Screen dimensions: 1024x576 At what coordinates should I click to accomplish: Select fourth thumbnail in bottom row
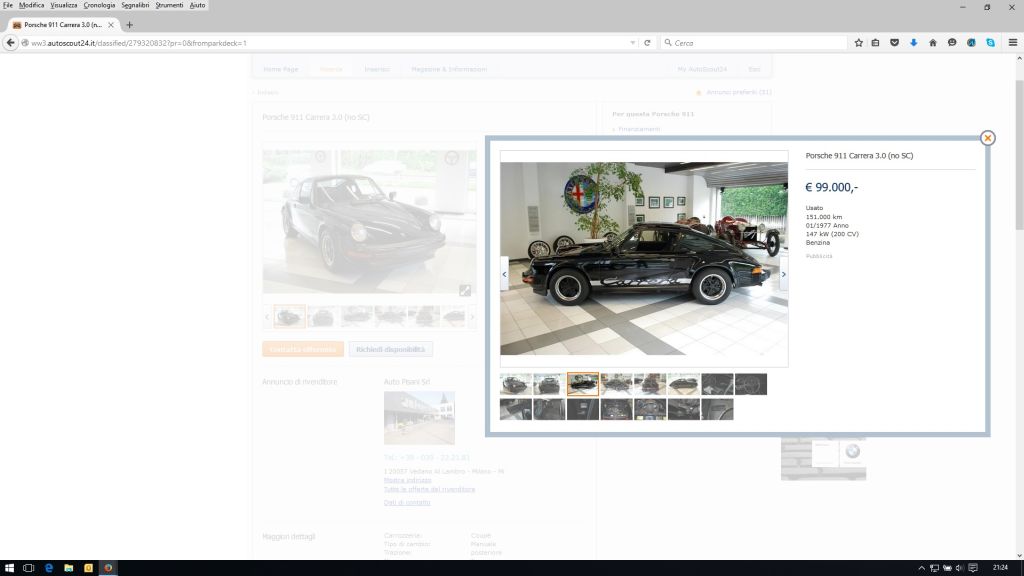(x=616, y=409)
